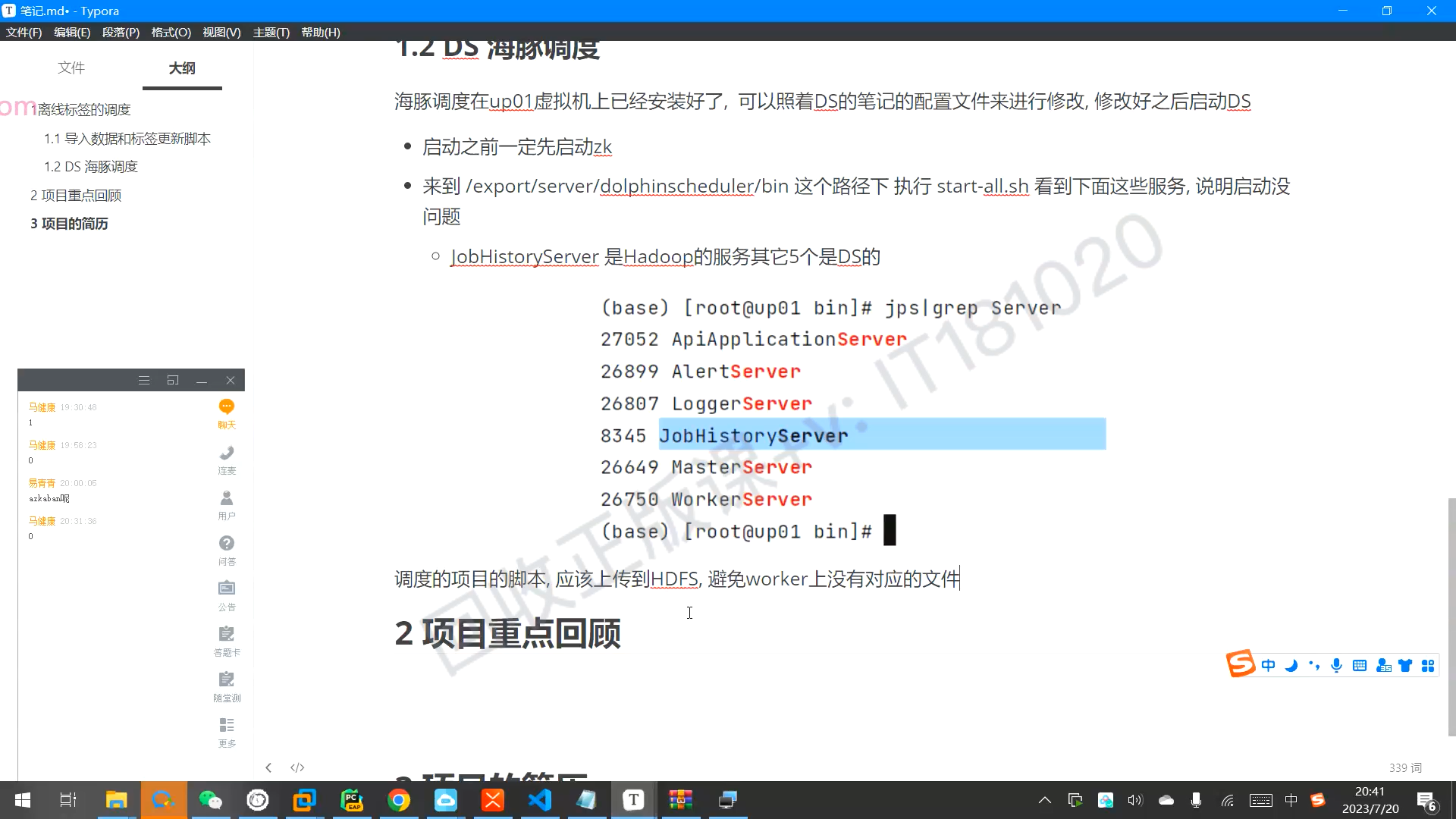1456x819 pixels.
Task: Toggle Sogou voice input microphone
Action: click(1336, 665)
